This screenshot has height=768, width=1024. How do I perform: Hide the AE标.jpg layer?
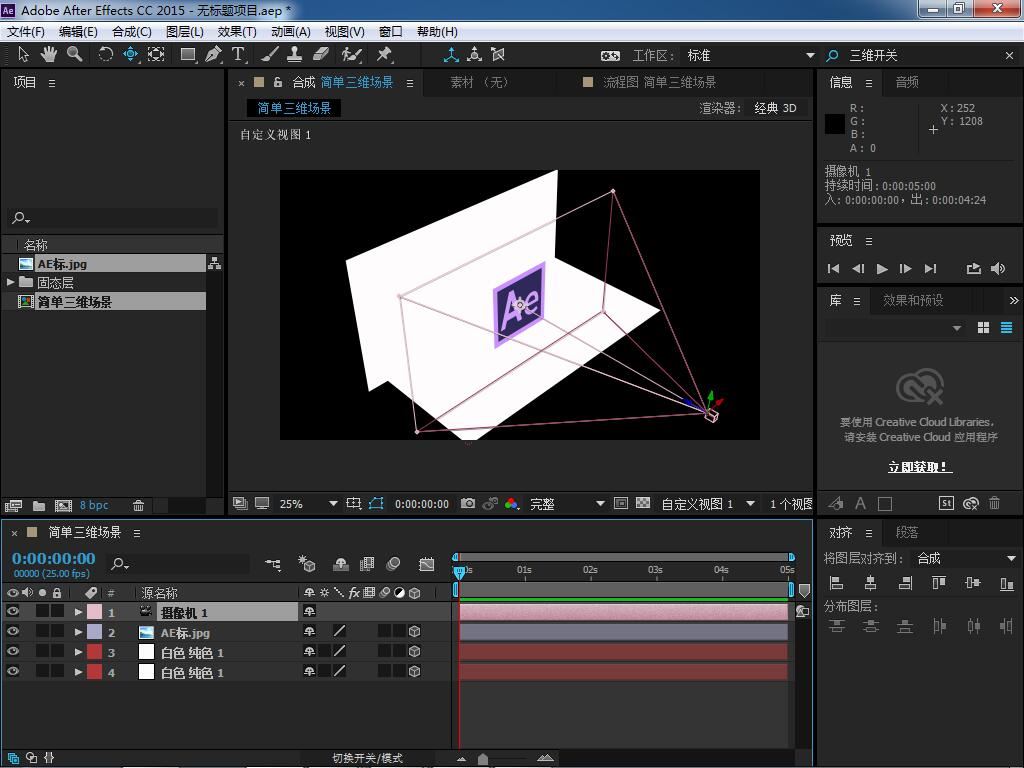tap(12, 631)
